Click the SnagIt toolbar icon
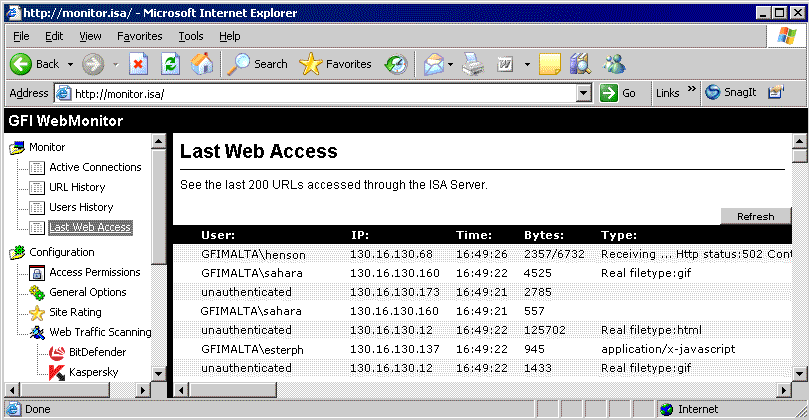The width and height of the screenshot is (809, 420). tap(713, 92)
